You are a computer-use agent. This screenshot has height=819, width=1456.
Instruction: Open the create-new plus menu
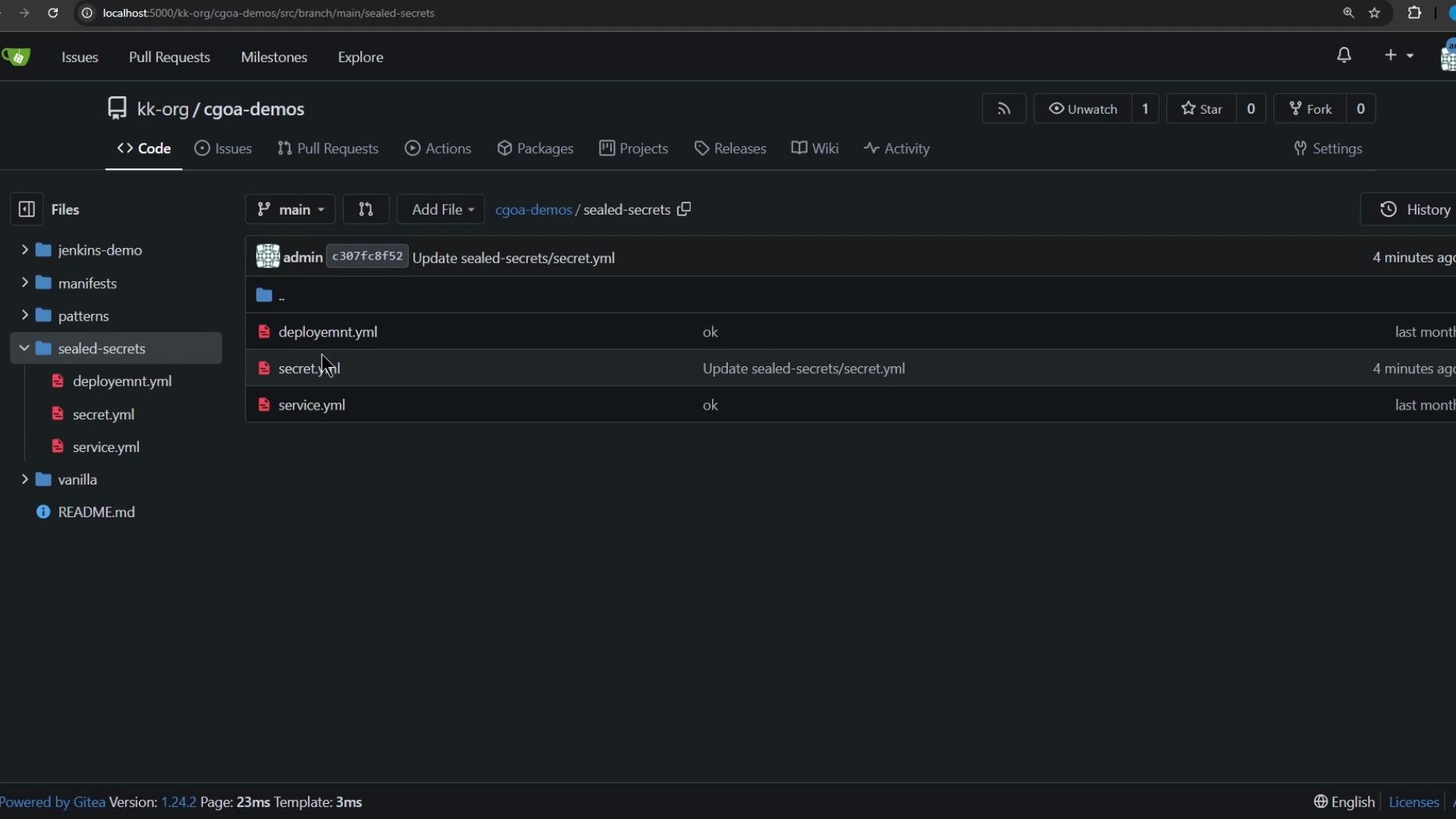(x=1399, y=55)
